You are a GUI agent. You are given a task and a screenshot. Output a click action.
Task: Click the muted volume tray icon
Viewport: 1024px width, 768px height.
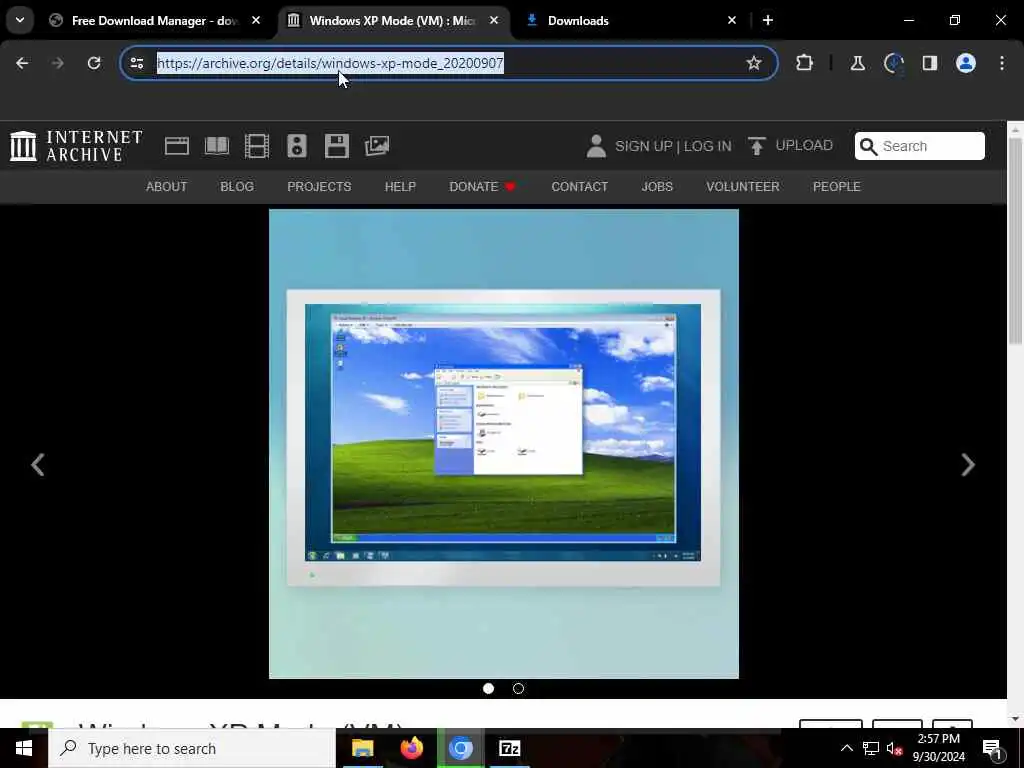tap(894, 748)
